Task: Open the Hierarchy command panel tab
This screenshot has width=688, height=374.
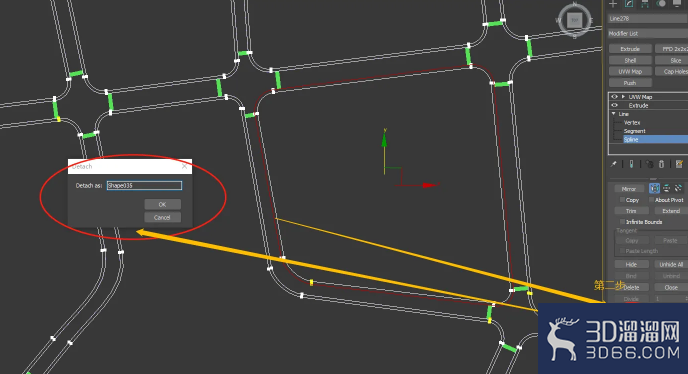Action: 645,4
